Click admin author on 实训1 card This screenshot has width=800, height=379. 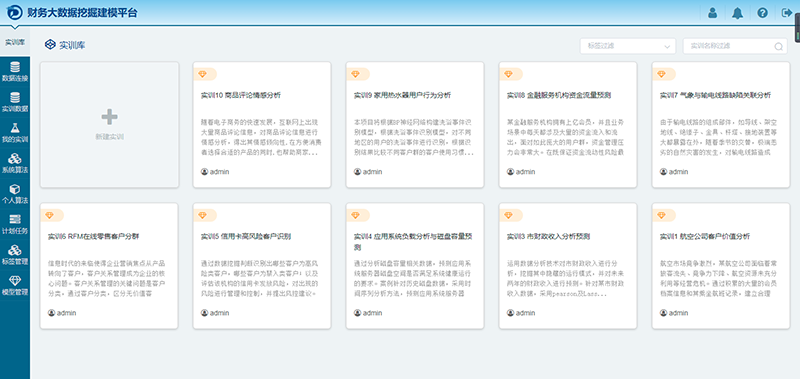[x=674, y=313]
